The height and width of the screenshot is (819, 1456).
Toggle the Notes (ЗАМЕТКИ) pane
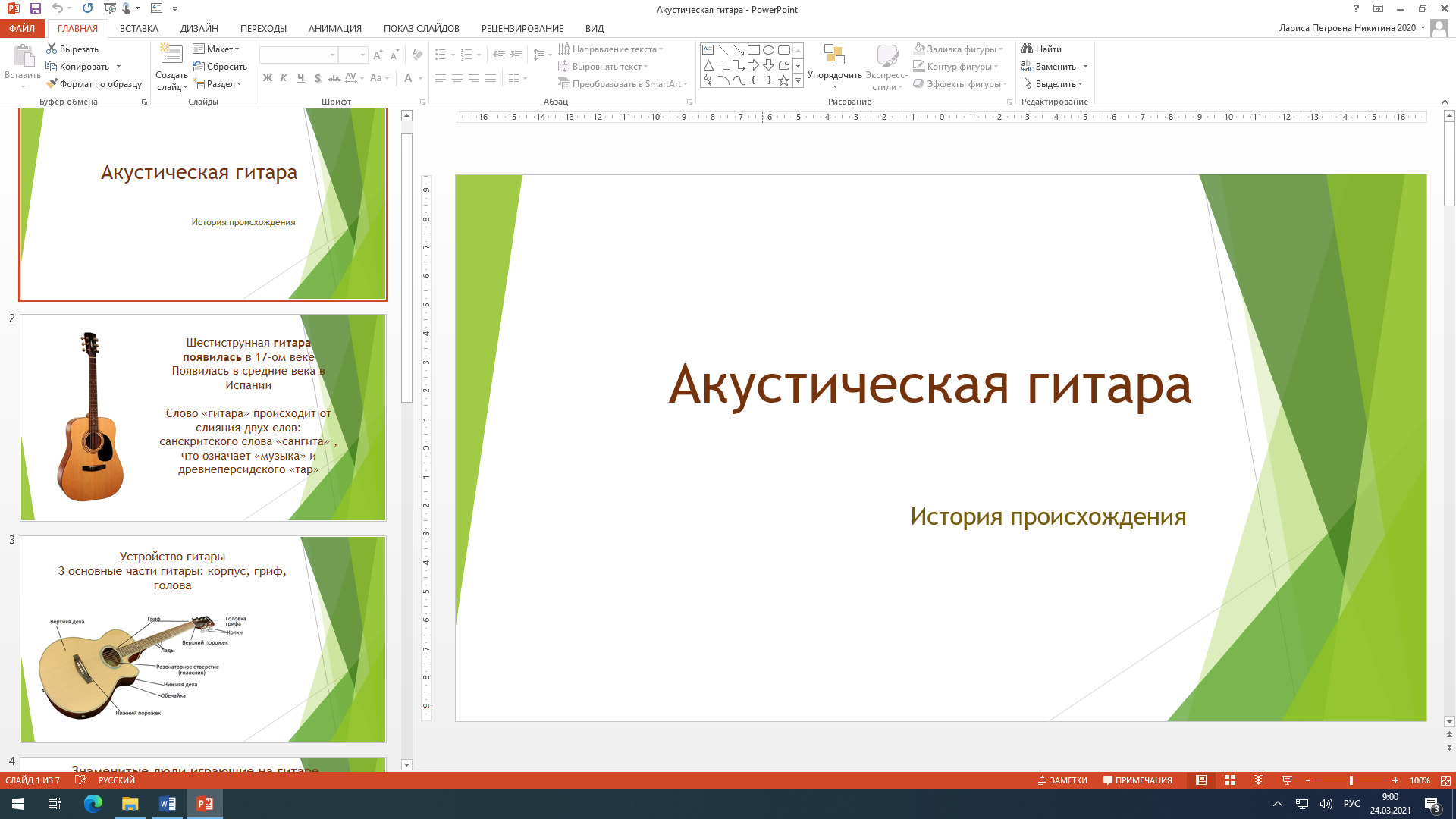1062,780
